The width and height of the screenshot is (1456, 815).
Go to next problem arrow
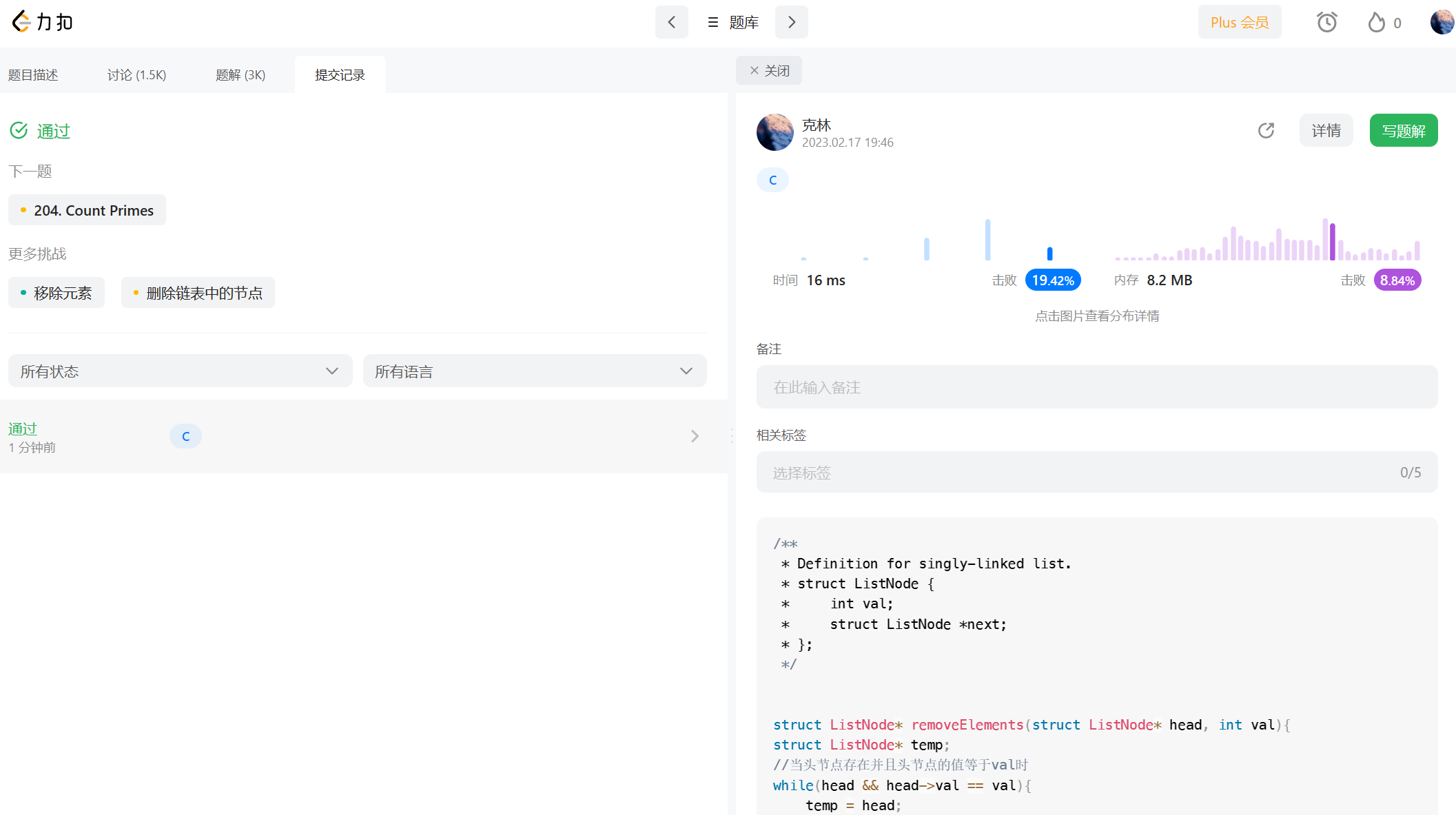click(x=791, y=22)
